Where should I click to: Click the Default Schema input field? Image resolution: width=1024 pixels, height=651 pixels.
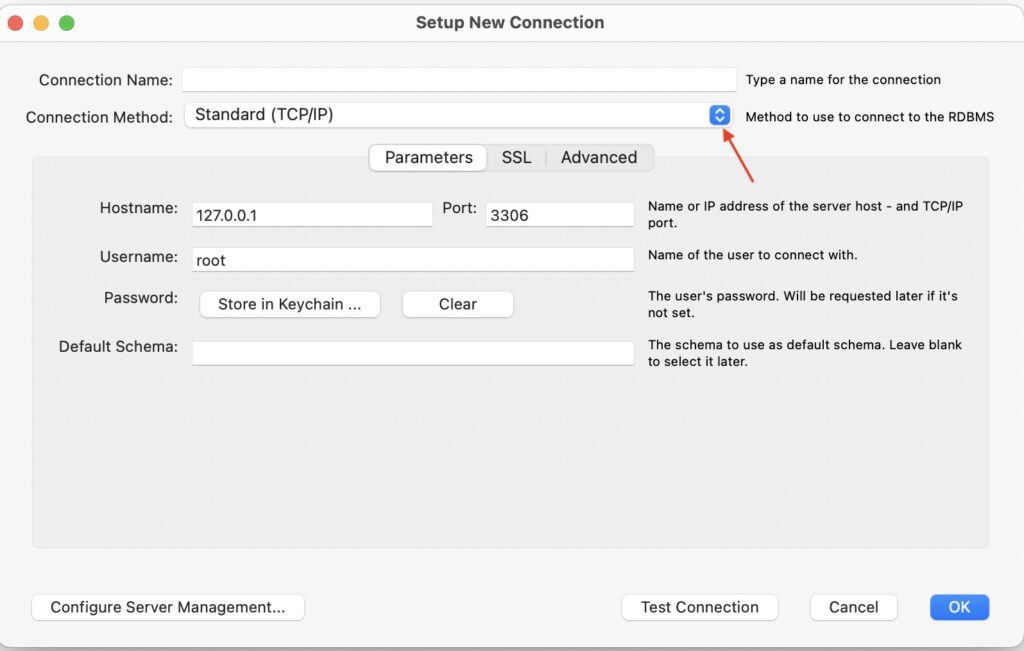click(x=412, y=352)
